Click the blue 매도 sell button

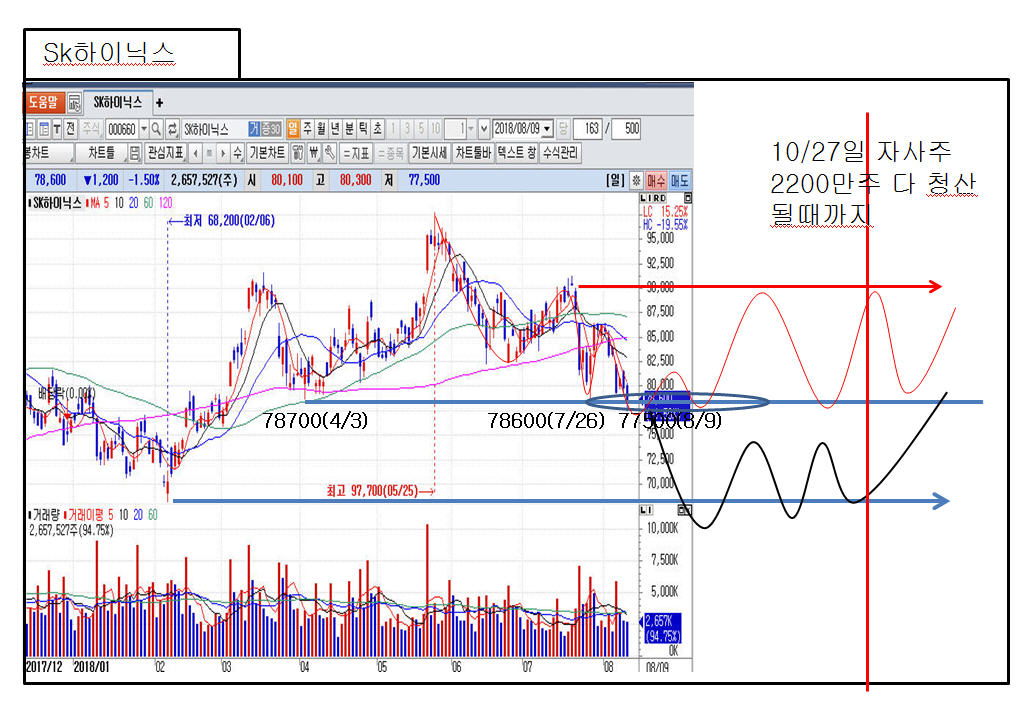(680, 180)
